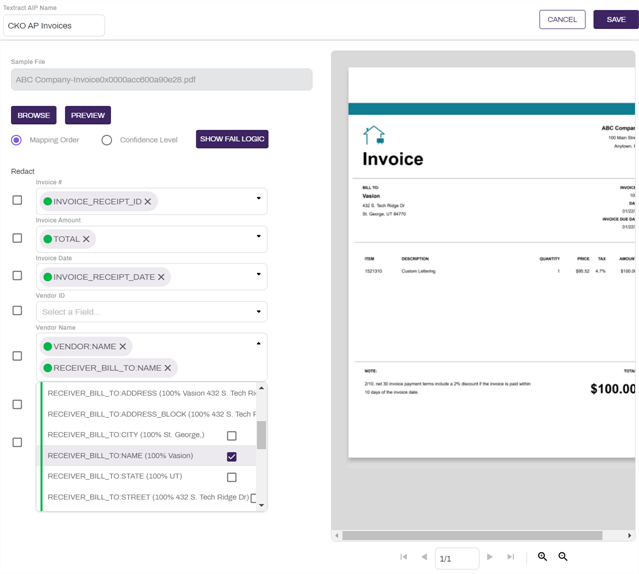Screen dimensions: 639x574
Task: Edit the Textract AIP Name field
Action: [x=54, y=26]
